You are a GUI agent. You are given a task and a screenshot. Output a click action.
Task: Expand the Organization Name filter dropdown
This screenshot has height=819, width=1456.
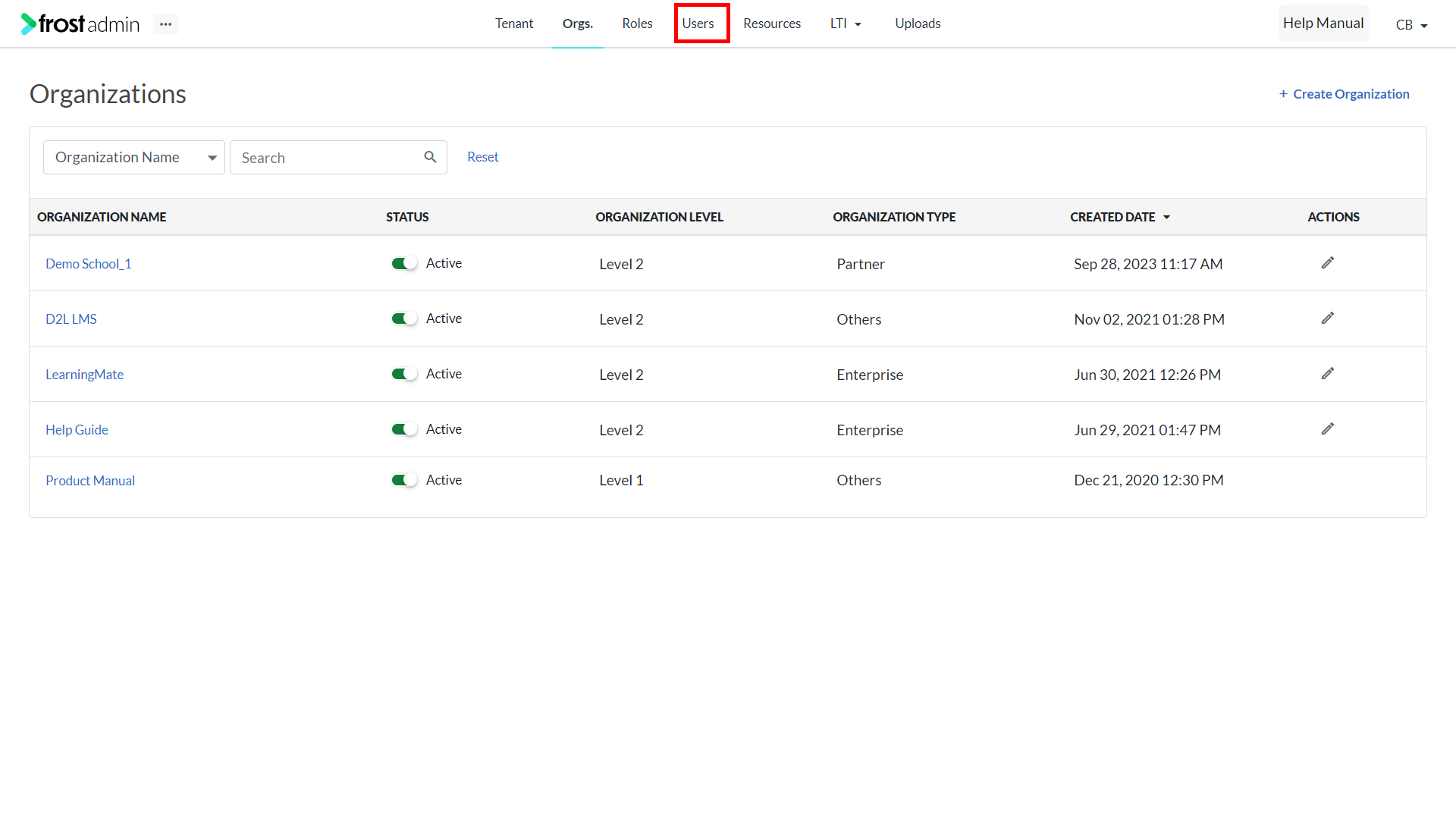pyautogui.click(x=134, y=158)
